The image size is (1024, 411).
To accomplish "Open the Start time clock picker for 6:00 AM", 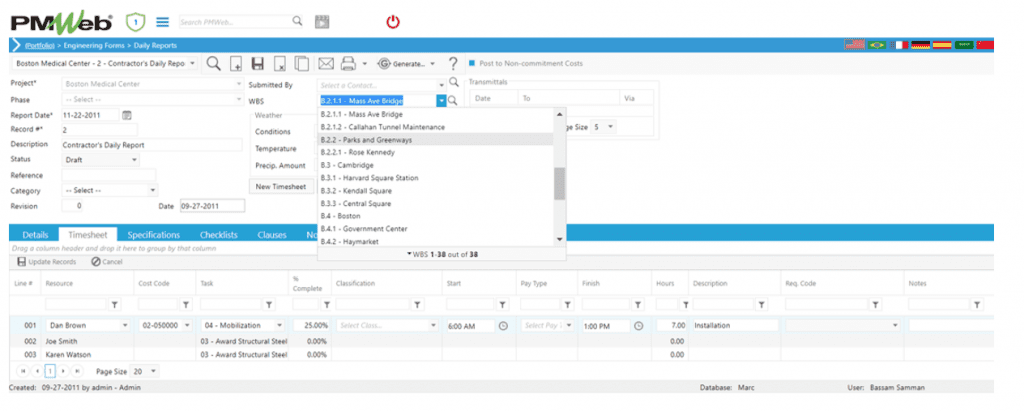I will 503,325.
